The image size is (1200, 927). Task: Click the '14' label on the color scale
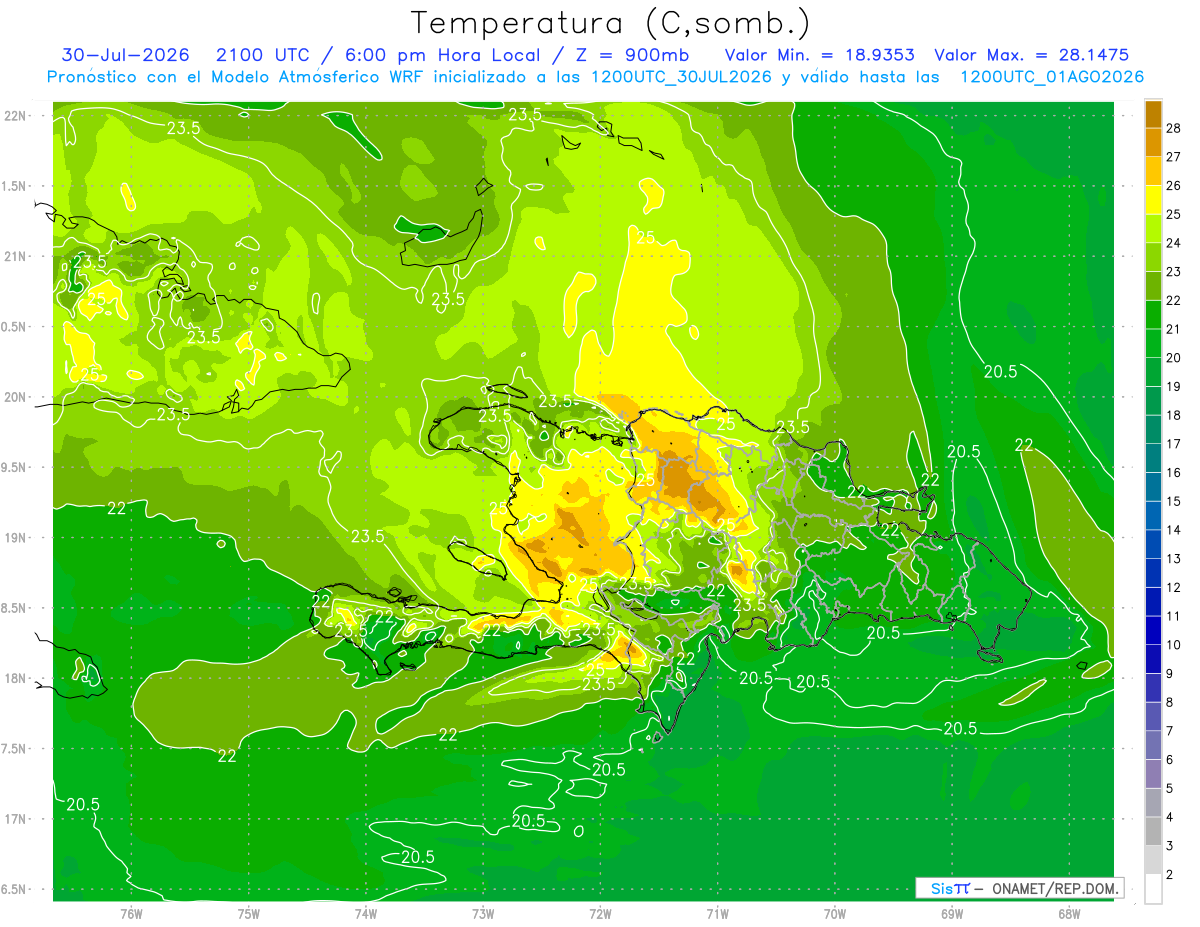[1174, 530]
